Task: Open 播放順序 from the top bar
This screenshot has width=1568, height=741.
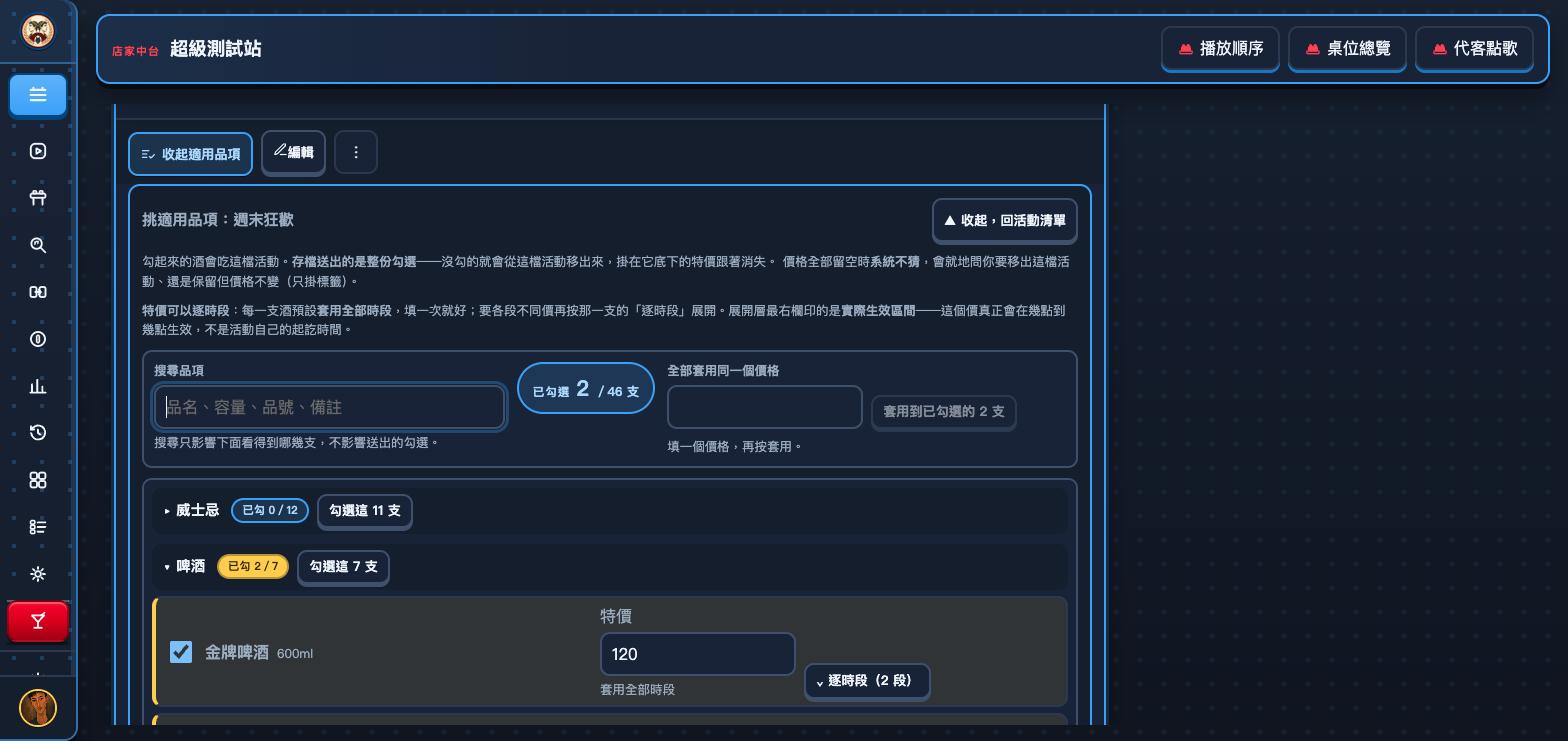Action: coord(1220,48)
